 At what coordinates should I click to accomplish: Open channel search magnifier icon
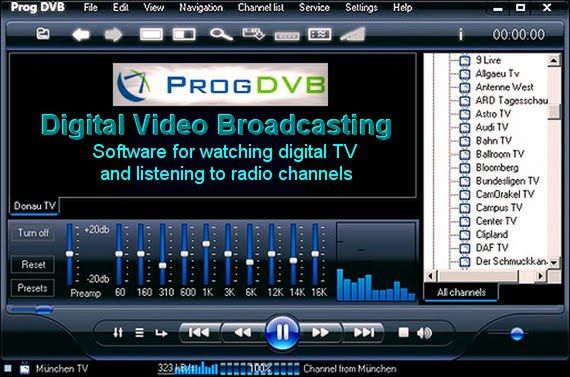tap(221, 35)
